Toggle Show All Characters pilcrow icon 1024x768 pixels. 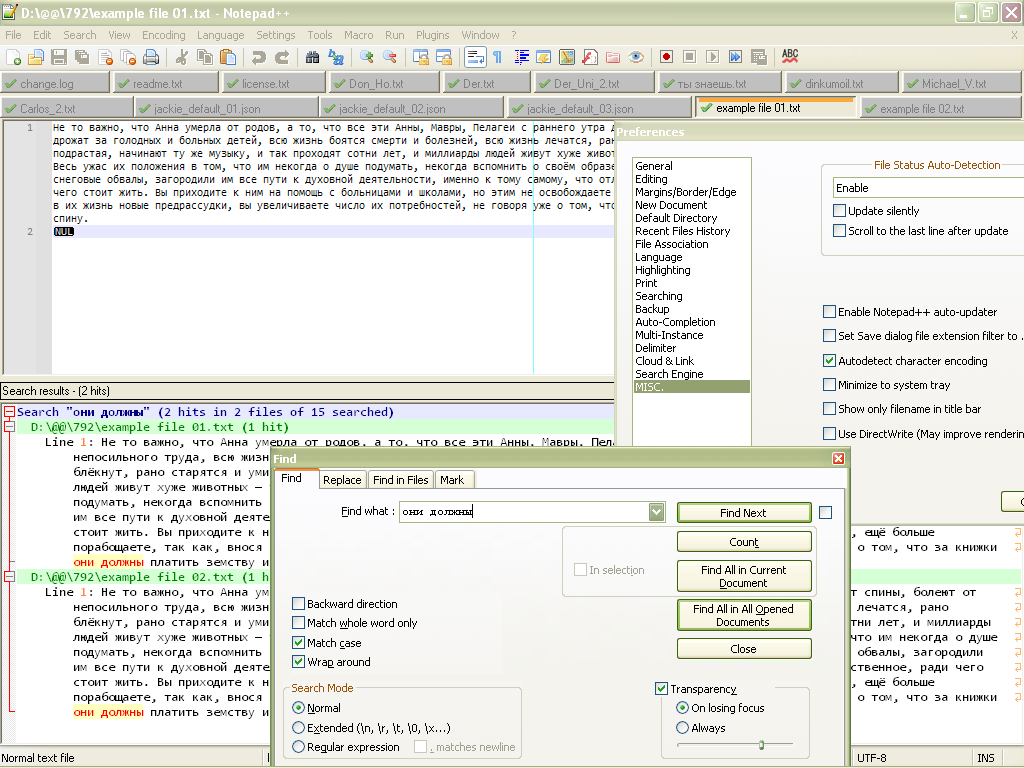(498, 57)
